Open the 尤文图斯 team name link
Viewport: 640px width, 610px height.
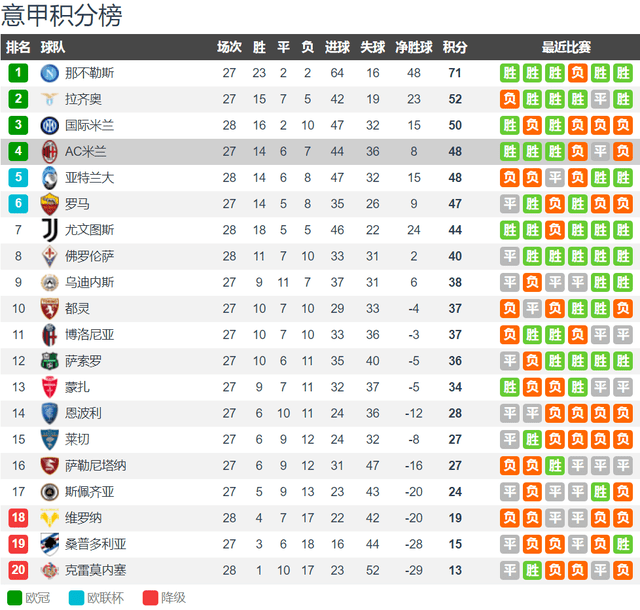(89, 230)
